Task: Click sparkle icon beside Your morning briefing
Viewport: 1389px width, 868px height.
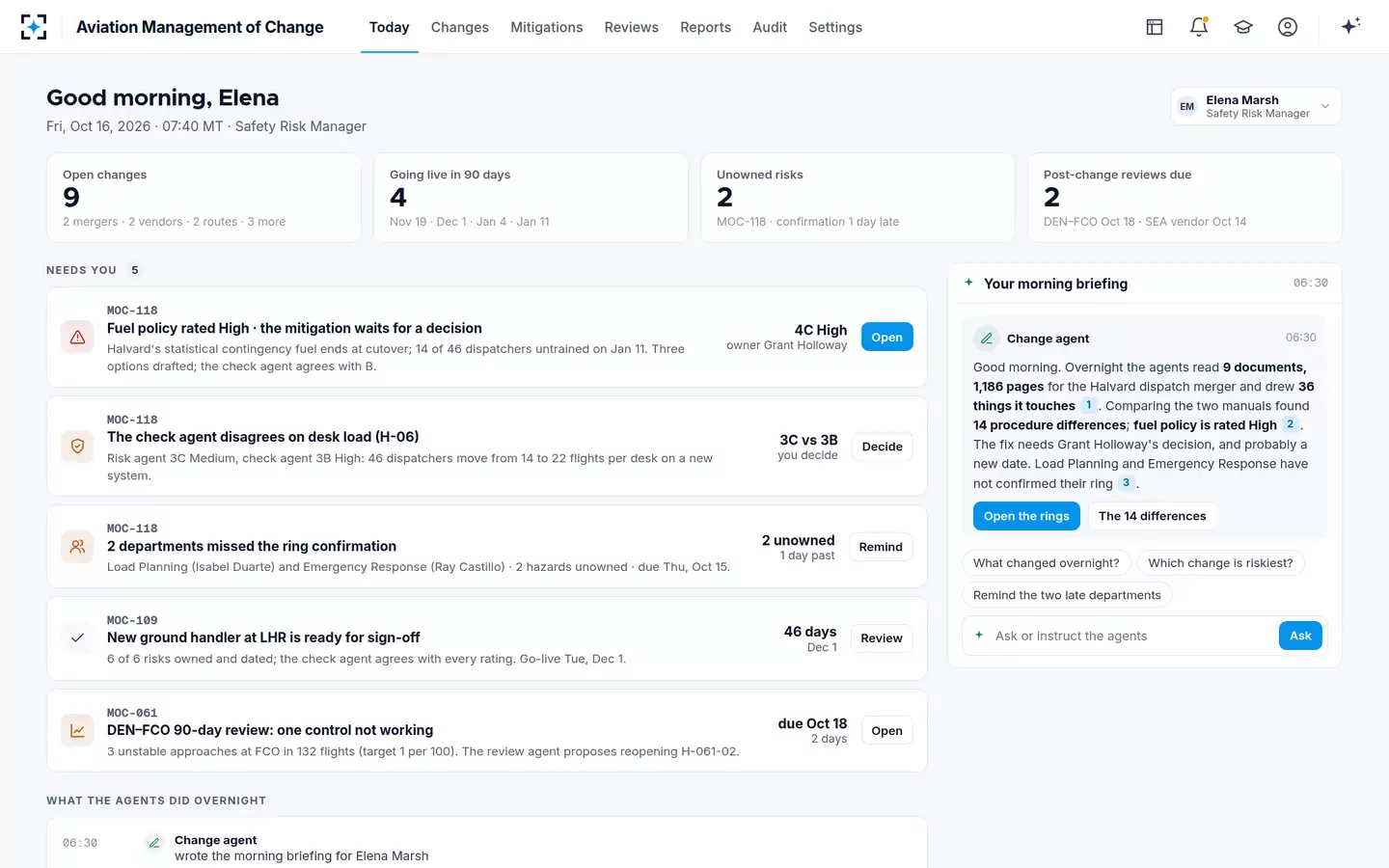Action: click(x=968, y=283)
